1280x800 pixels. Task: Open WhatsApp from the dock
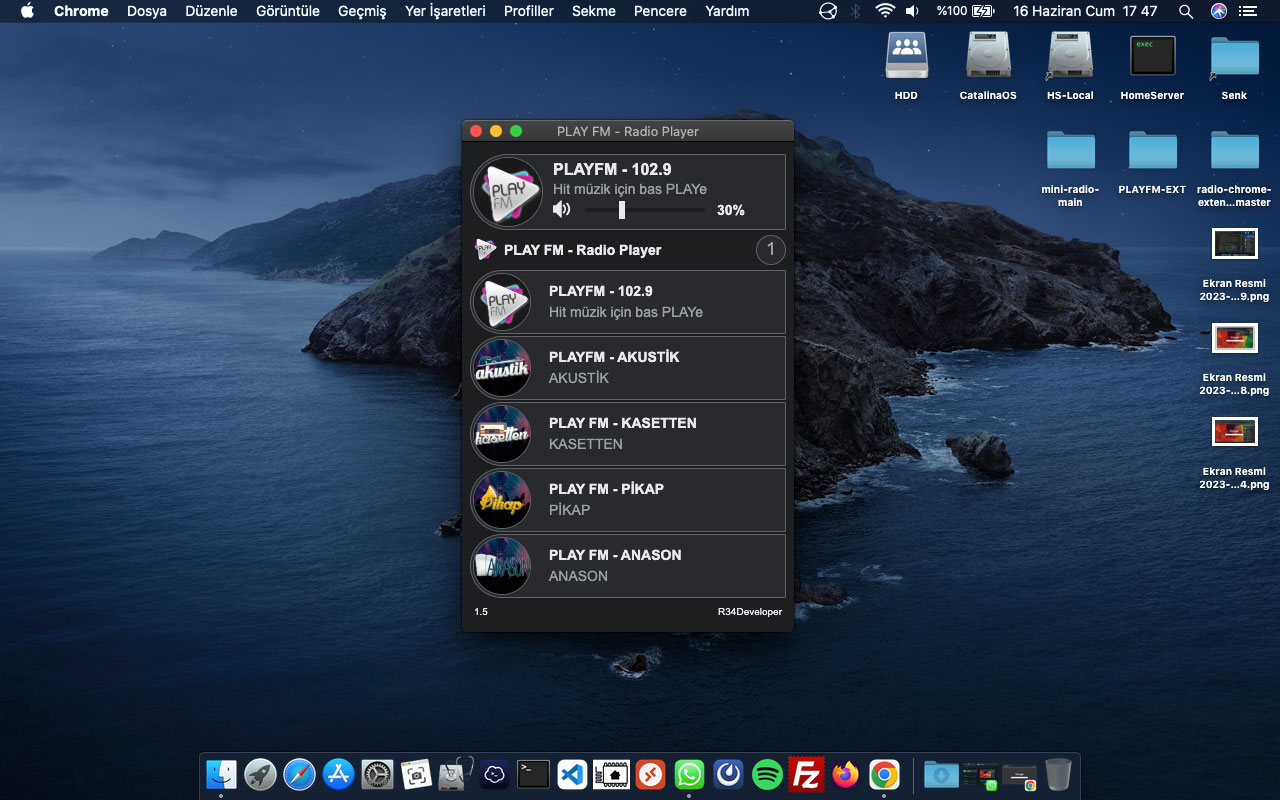click(x=689, y=774)
